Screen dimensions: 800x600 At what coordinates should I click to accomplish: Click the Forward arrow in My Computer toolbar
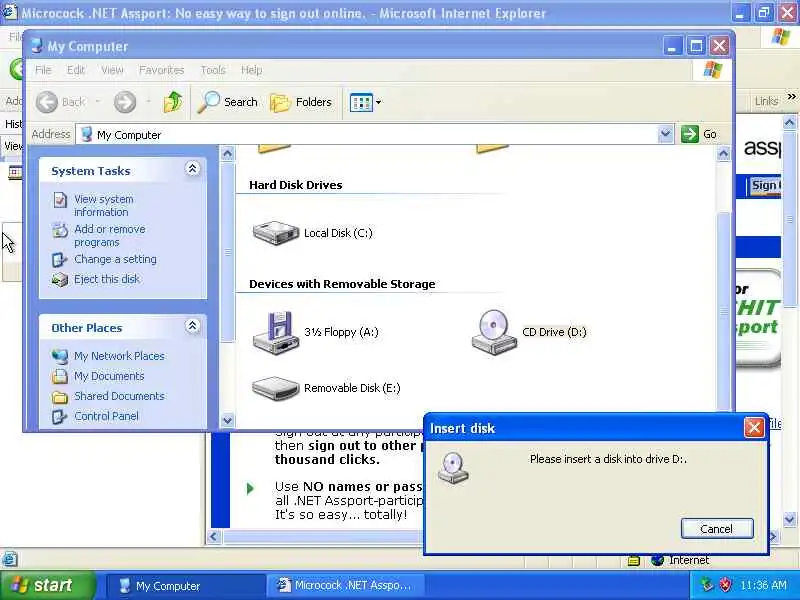(x=125, y=102)
